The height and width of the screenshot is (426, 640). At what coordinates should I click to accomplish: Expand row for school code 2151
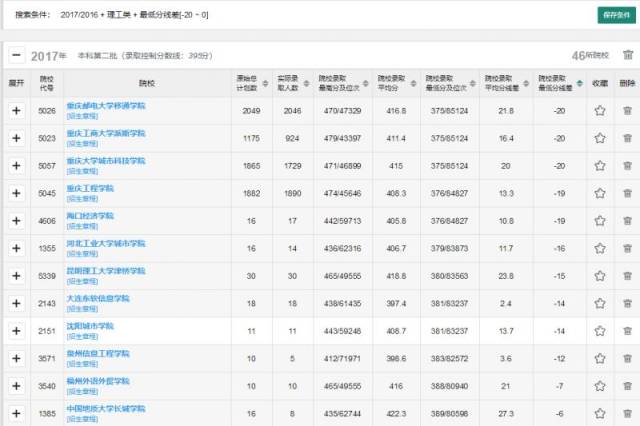click(x=16, y=331)
